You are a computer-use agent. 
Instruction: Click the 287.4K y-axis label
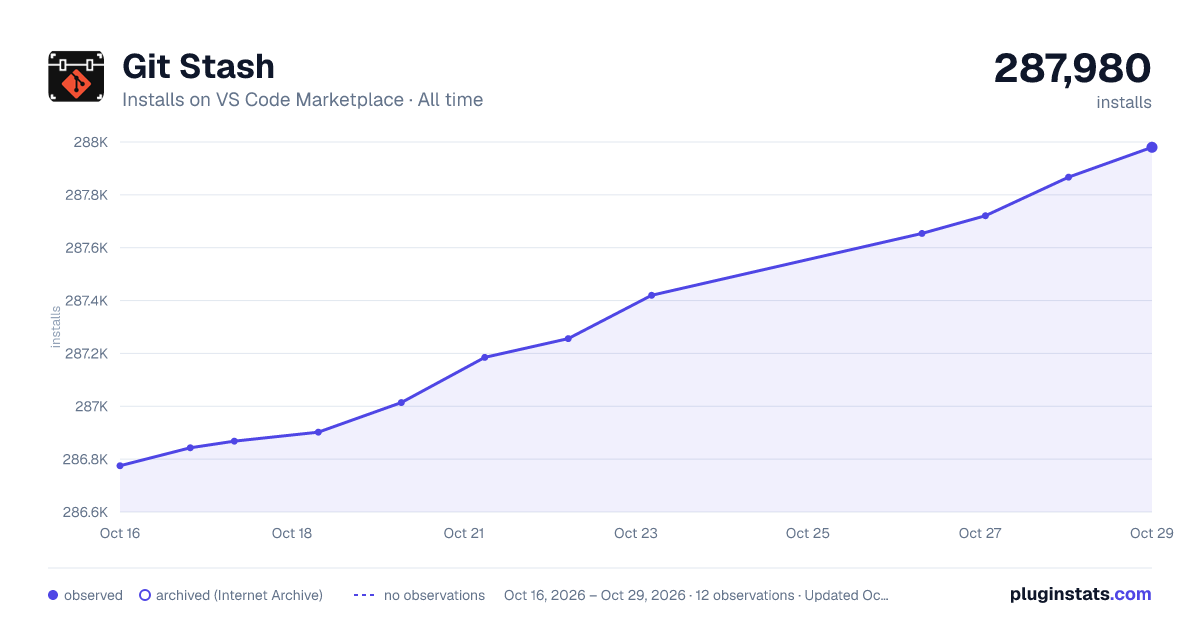[86, 301]
